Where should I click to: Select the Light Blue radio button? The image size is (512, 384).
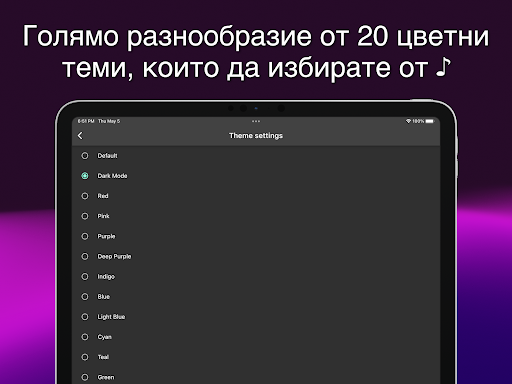tap(85, 317)
